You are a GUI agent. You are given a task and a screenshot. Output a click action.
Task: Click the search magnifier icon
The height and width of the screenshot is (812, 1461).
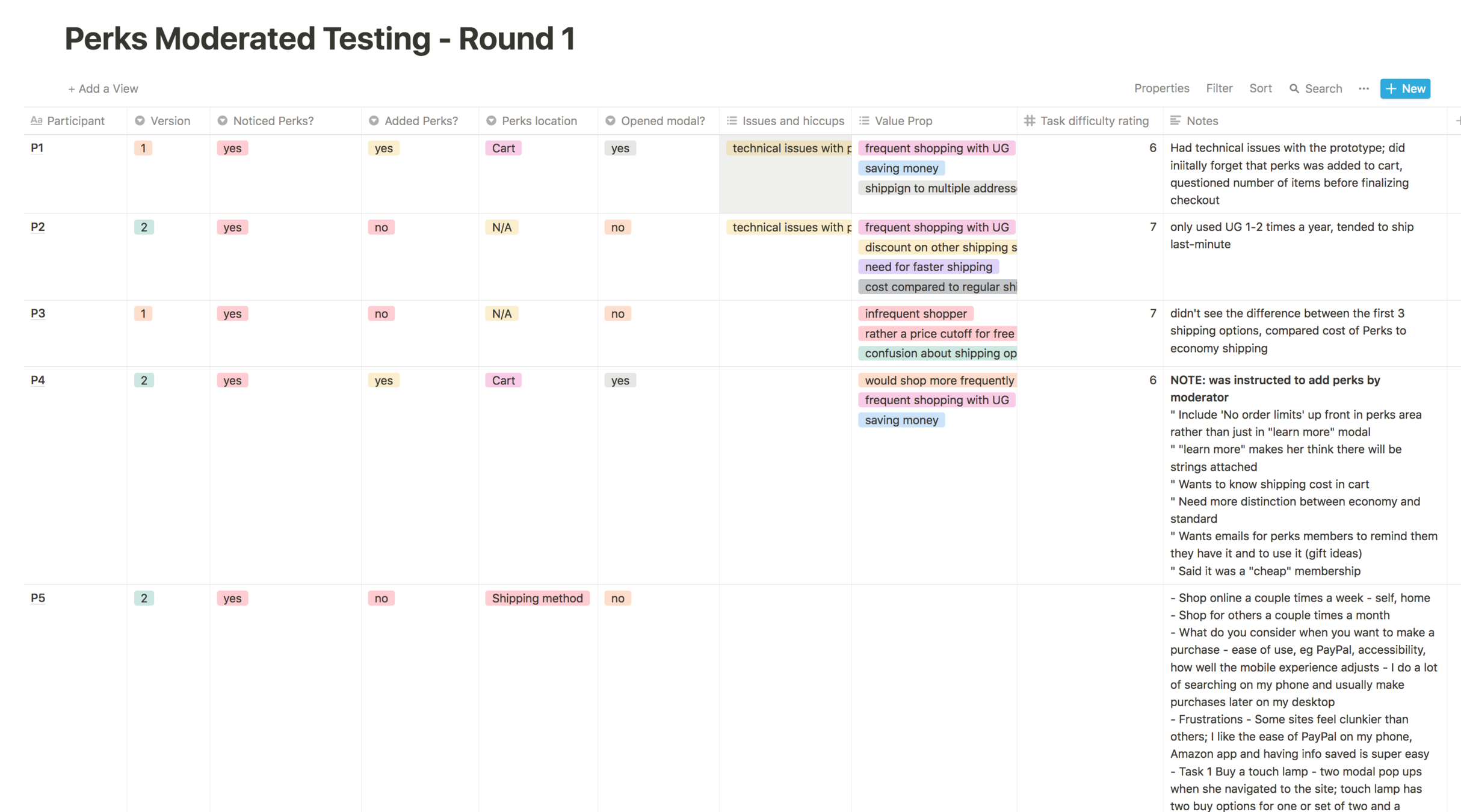(x=1294, y=89)
